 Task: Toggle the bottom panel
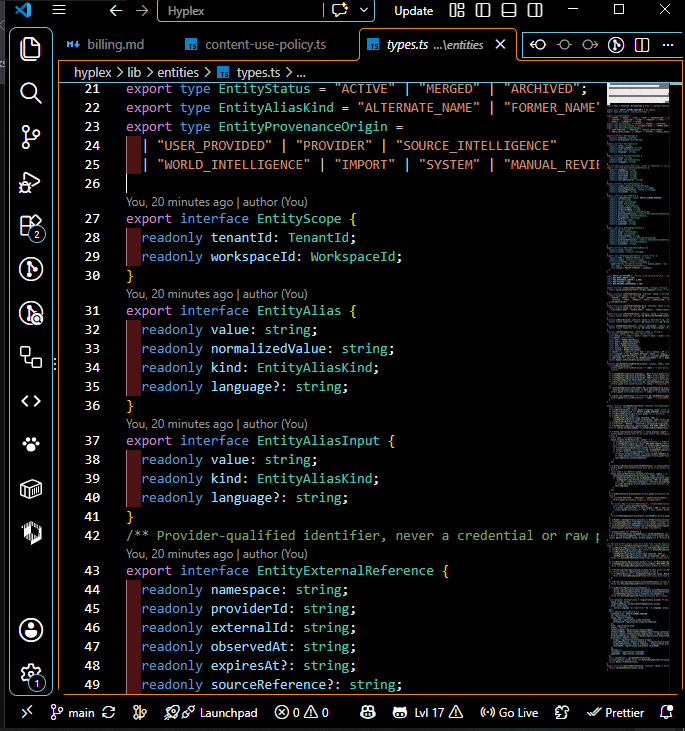(x=509, y=10)
